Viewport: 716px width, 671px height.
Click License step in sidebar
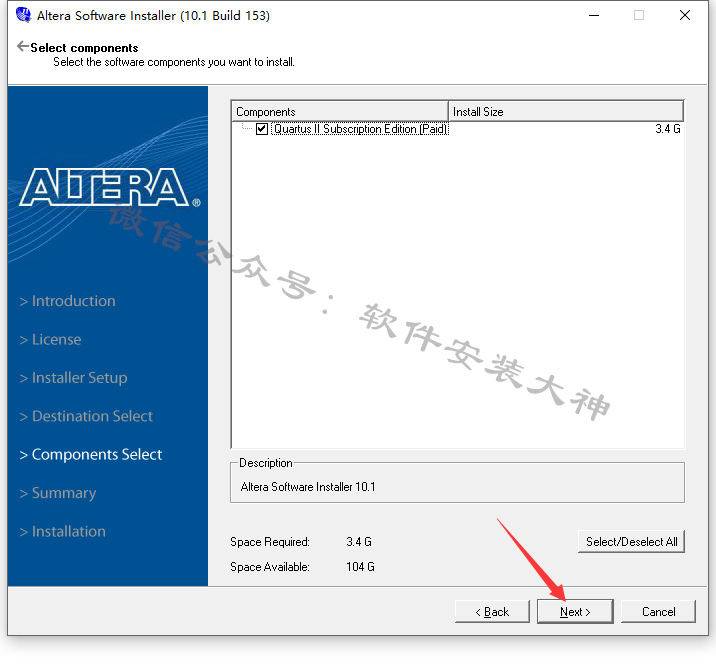[x=51, y=339]
